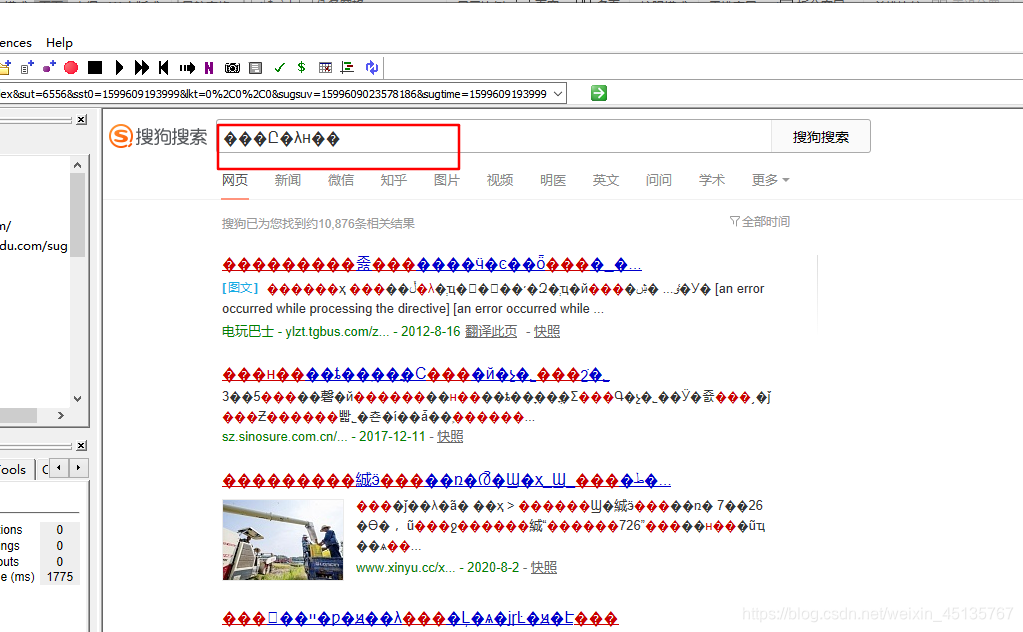This screenshot has width=1023, height=632.
Task: Click 快照 link of tgbus result
Action: pyautogui.click(x=547, y=331)
